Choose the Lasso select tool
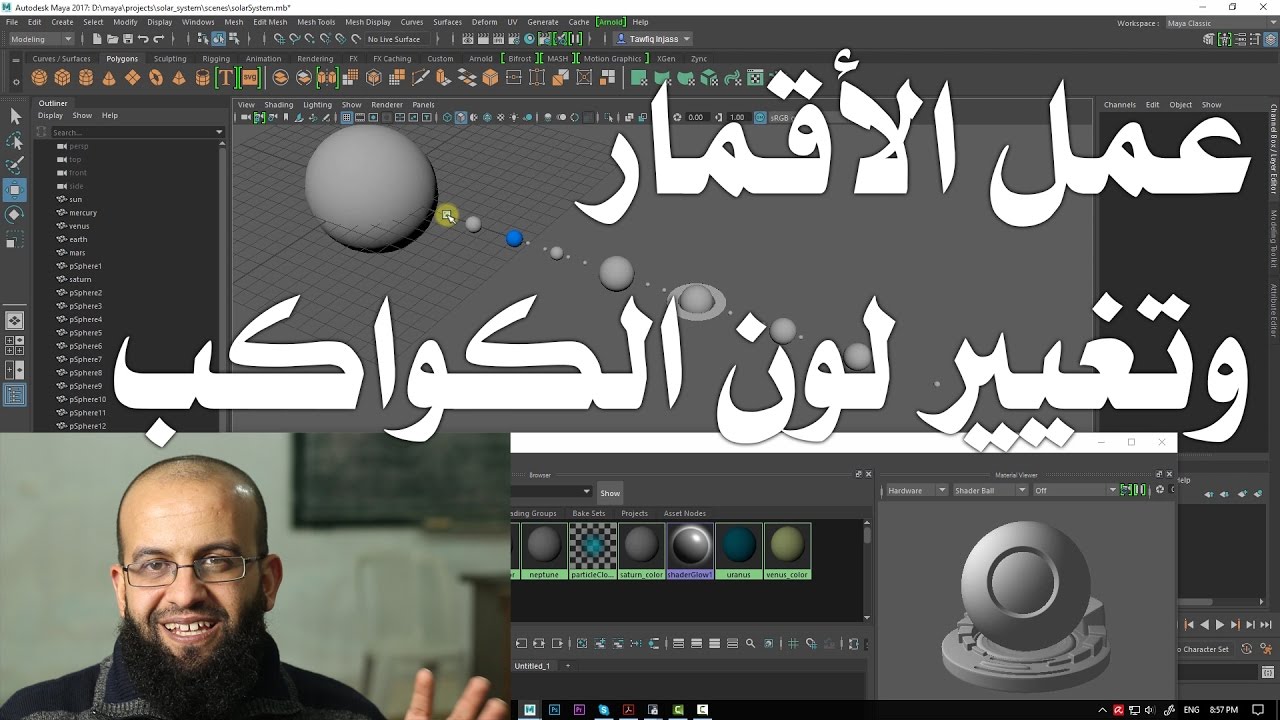Screen dimensions: 1280x720 15,141
